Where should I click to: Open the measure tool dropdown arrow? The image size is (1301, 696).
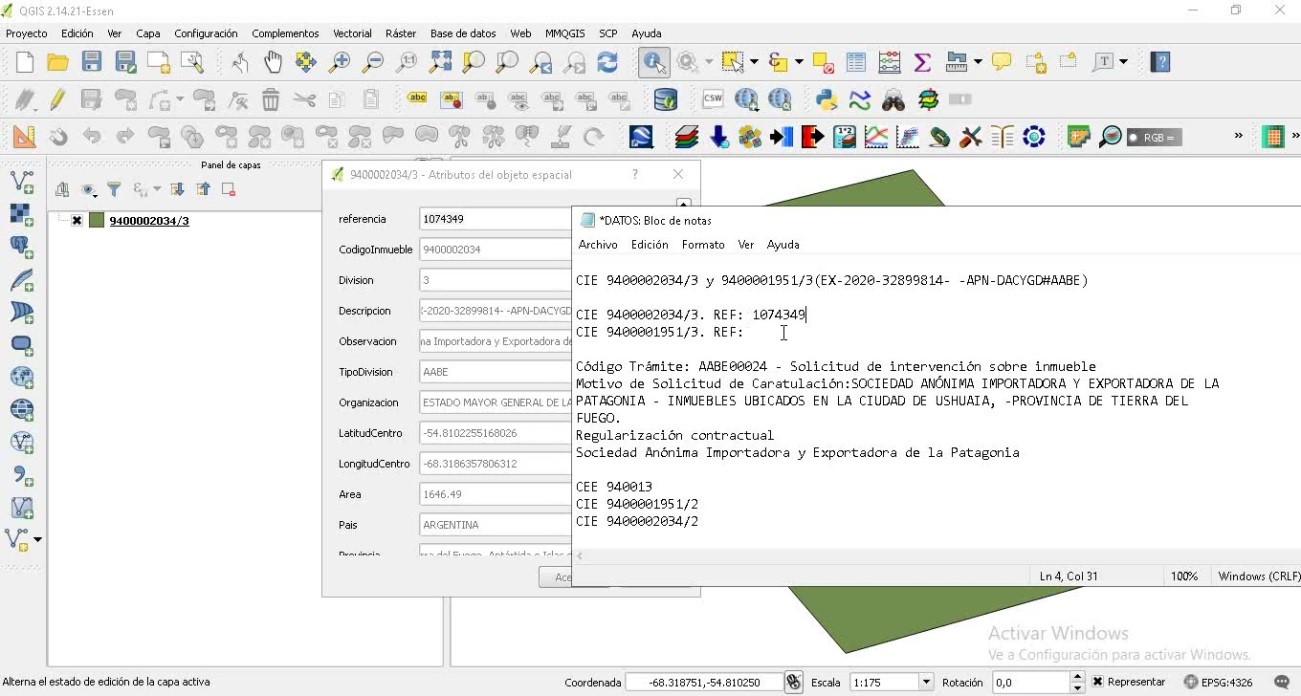click(x=977, y=63)
